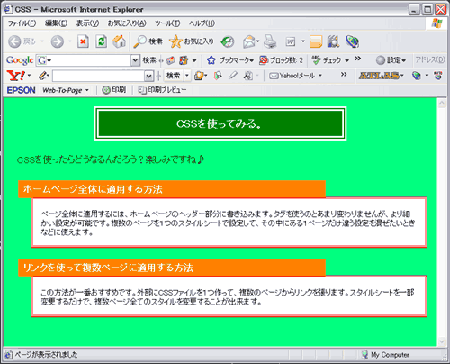The height and width of the screenshot is (364, 450).
Task: Click the Back navigation button
Action: click(22, 41)
